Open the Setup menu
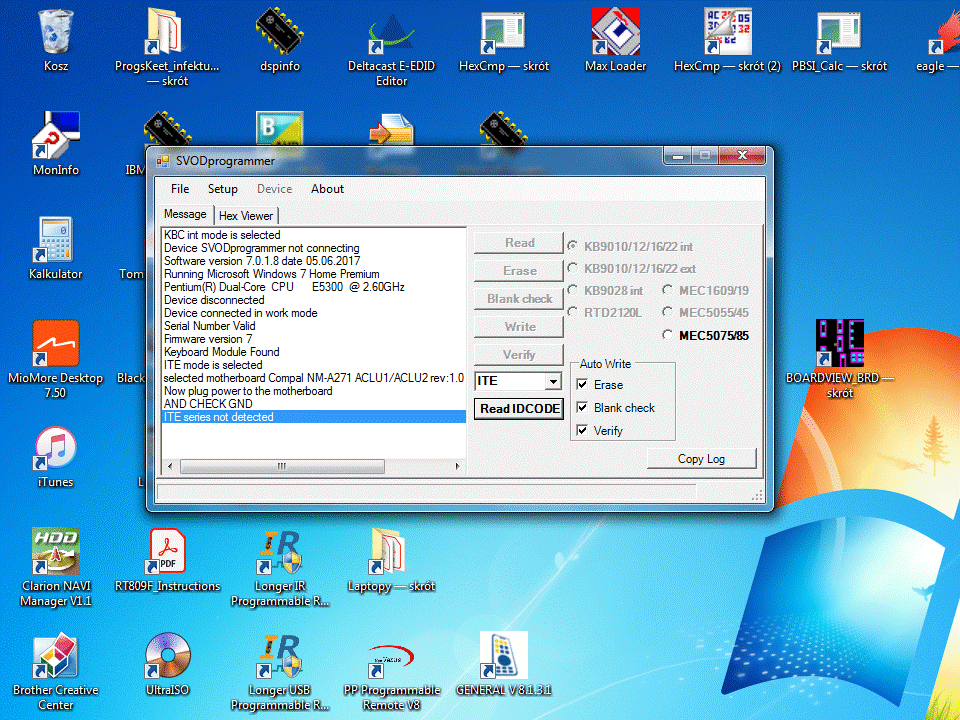The width and height of the screenshot is (960, 720). pyautogui.click(x=223, y=189)
